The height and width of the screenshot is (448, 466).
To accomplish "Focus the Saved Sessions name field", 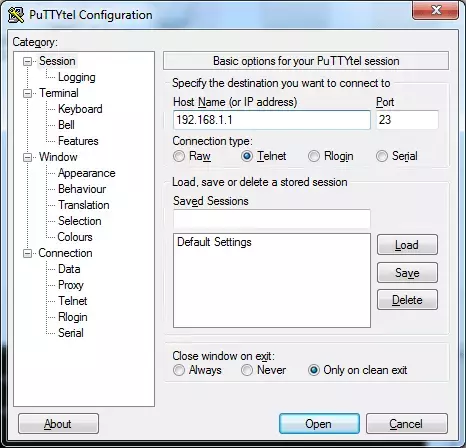I will [272, 219].
